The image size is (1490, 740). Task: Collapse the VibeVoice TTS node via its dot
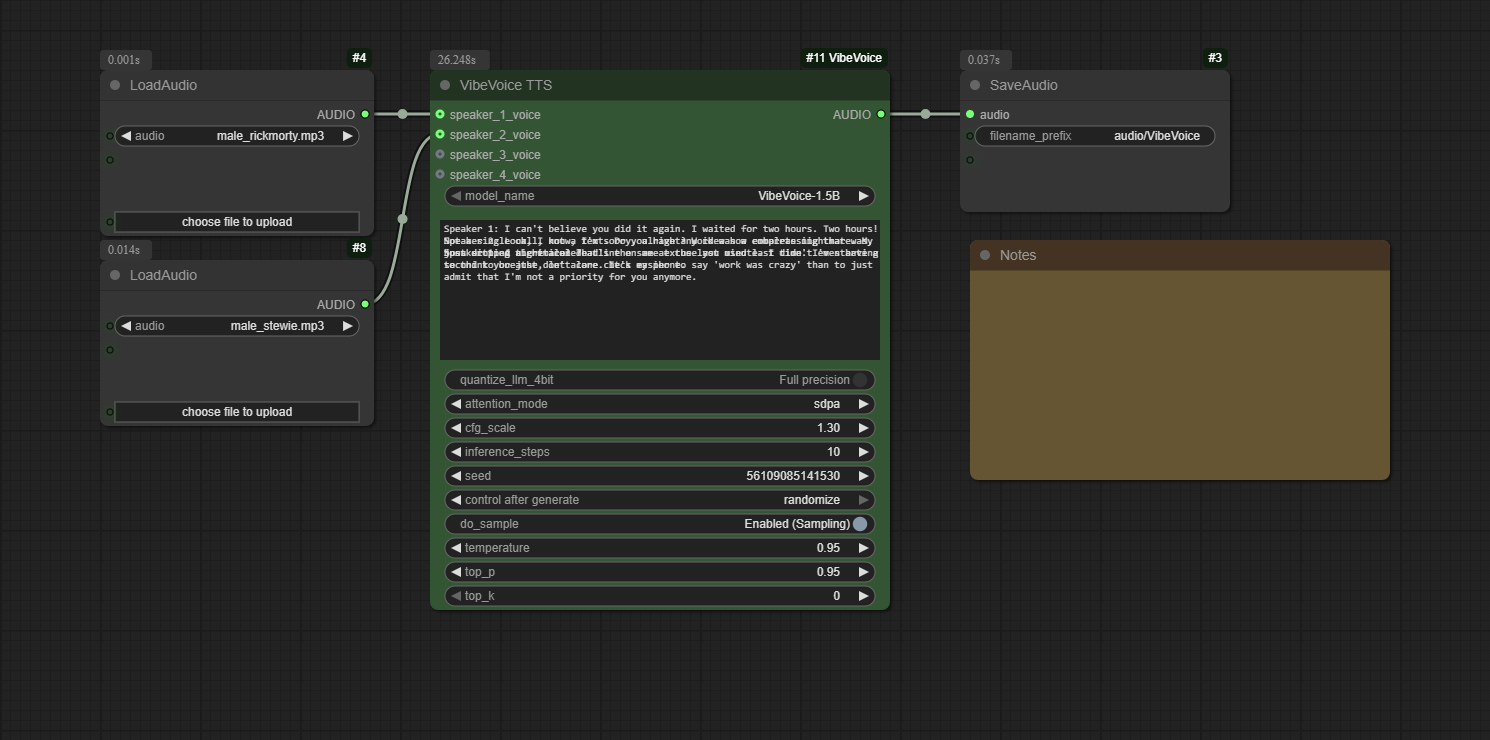tap(445, 85)
